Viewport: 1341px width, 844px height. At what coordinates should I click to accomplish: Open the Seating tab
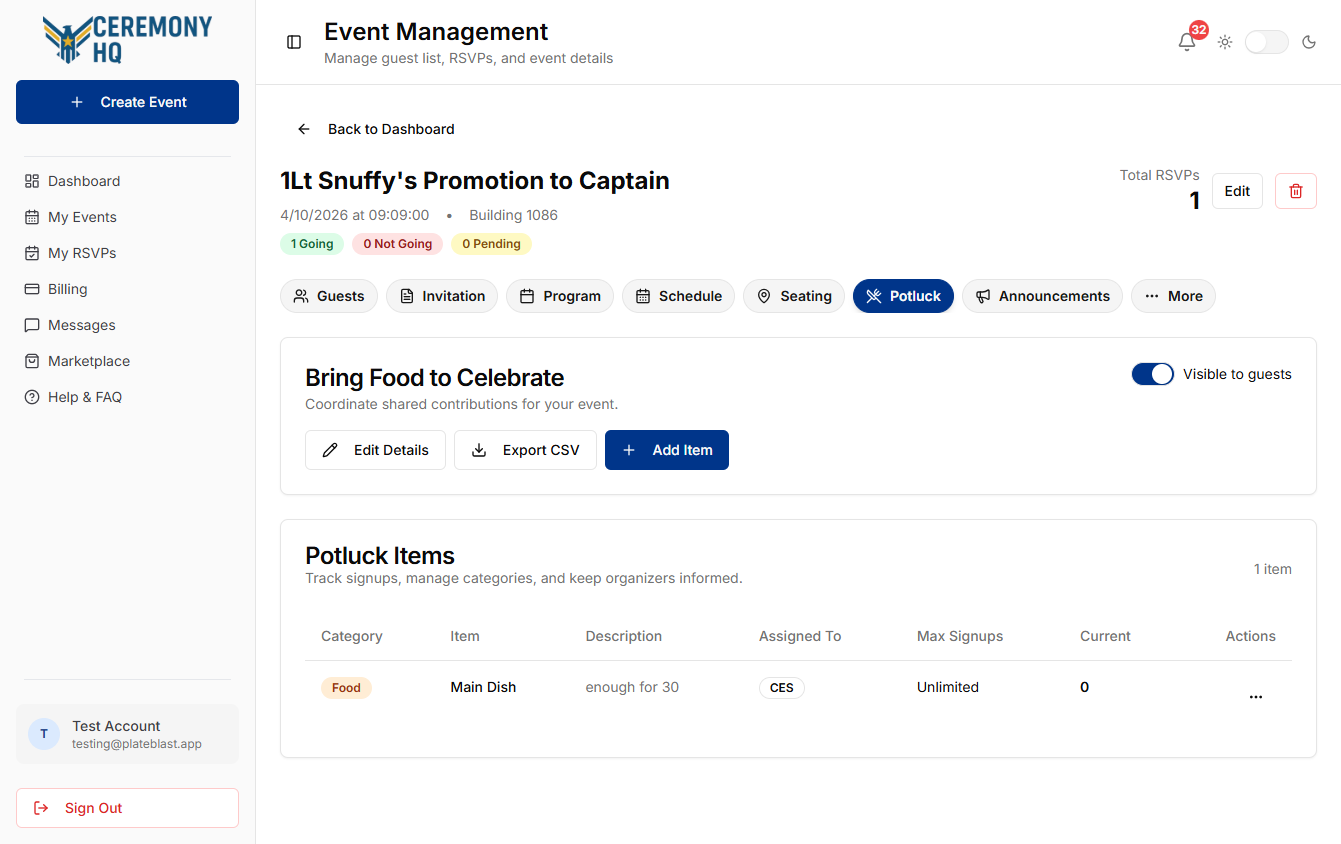click(794, 296)
